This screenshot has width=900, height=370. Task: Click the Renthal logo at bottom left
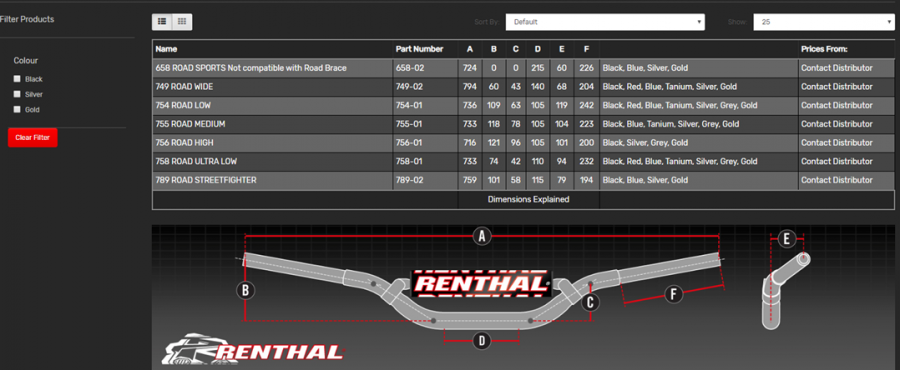click(253, 350)
